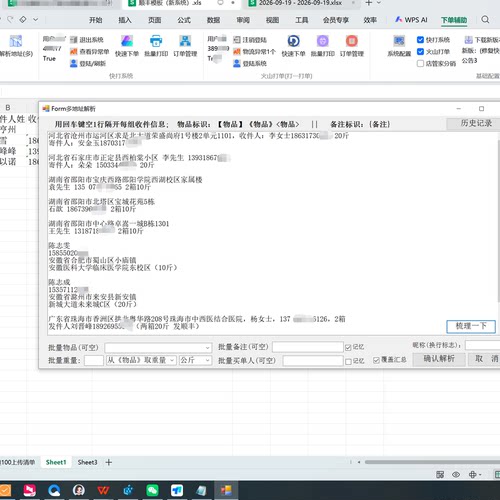Open the 公式 ribbon tab
The width and height of the screenshot is (500, 500).
pyautogui.click(x=184, y=20)
